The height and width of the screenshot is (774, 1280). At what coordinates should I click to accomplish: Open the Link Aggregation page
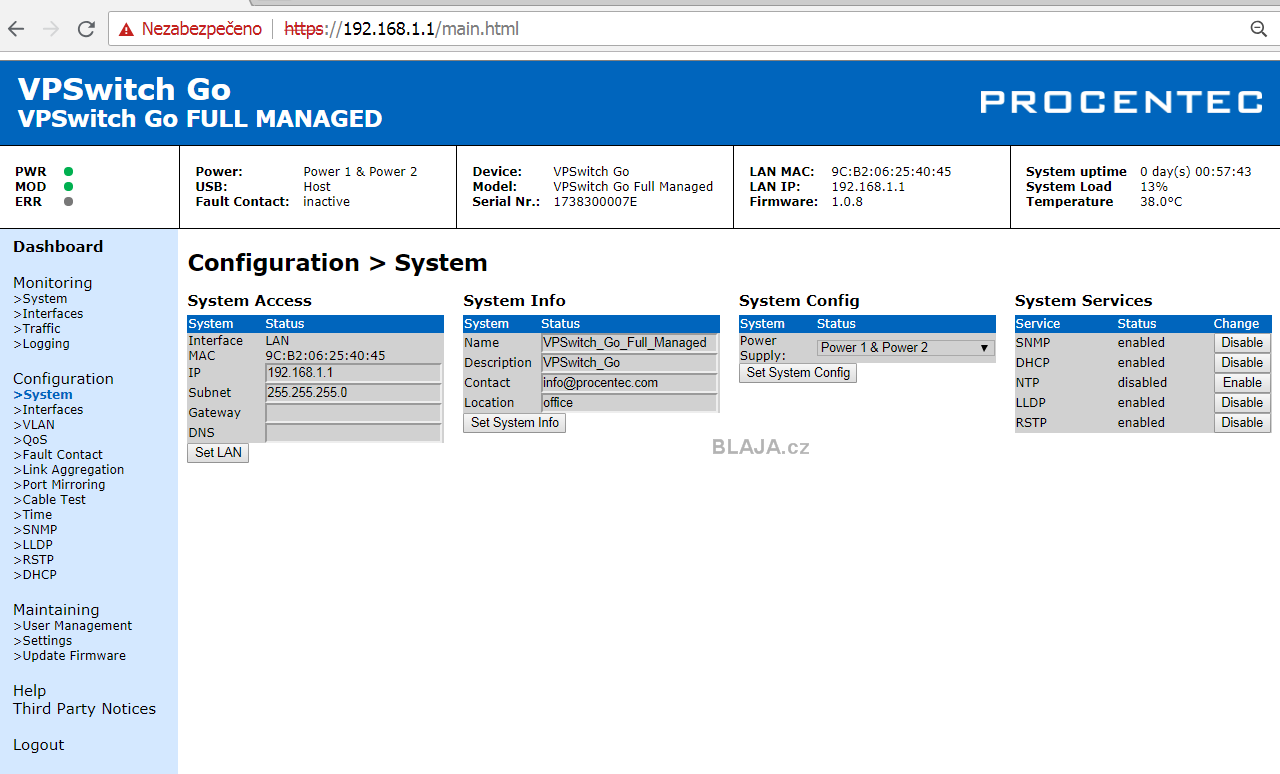click(x=69, y=470)
